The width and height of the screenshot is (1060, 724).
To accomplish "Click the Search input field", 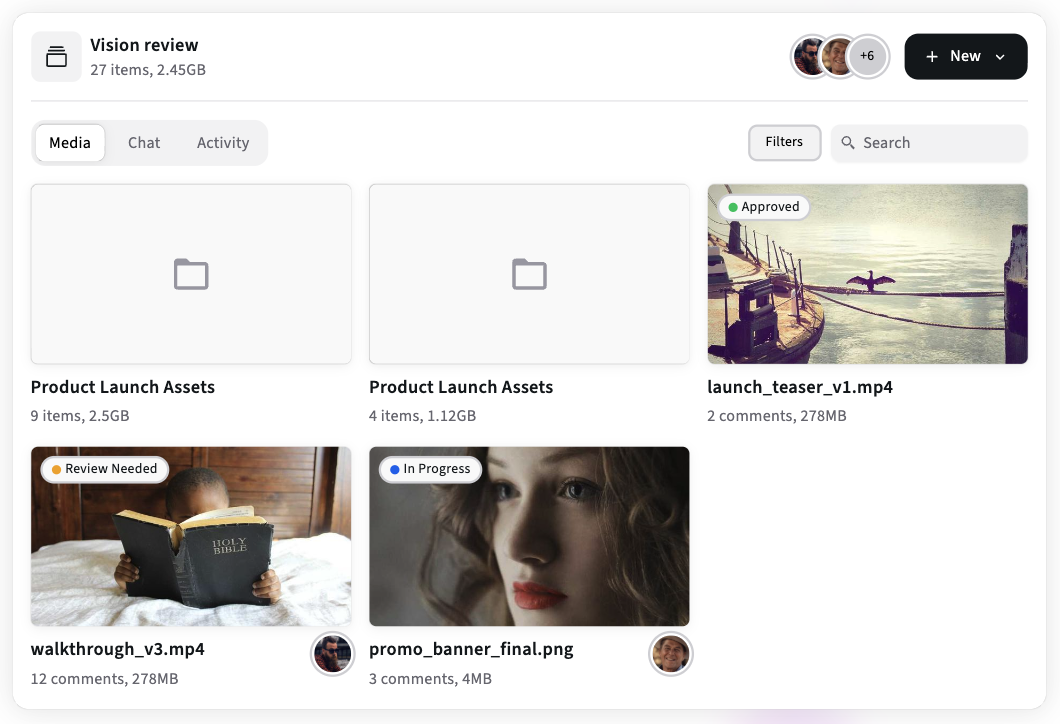I will pos(929,143).
